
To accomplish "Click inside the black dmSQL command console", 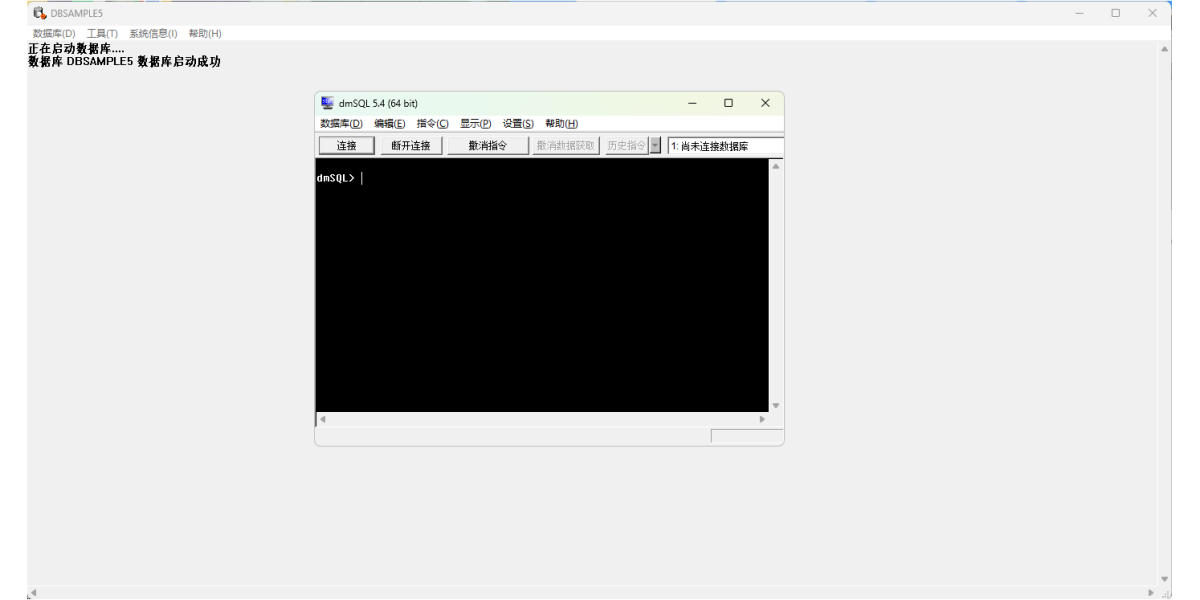I will 540,290.
